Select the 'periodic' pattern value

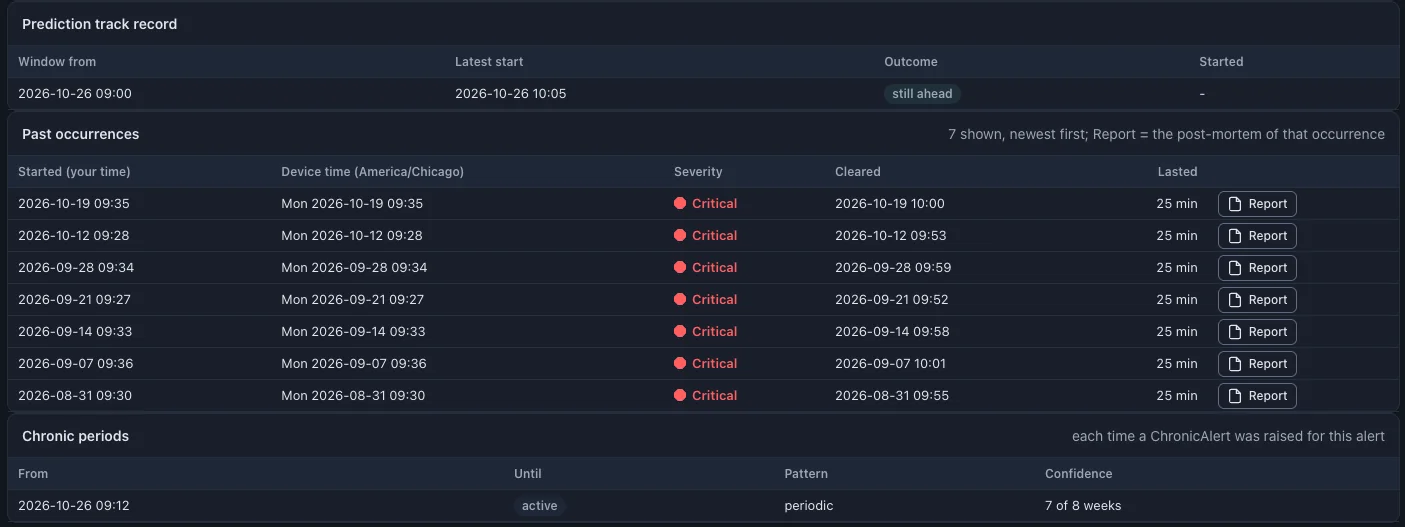click(809, 506)
